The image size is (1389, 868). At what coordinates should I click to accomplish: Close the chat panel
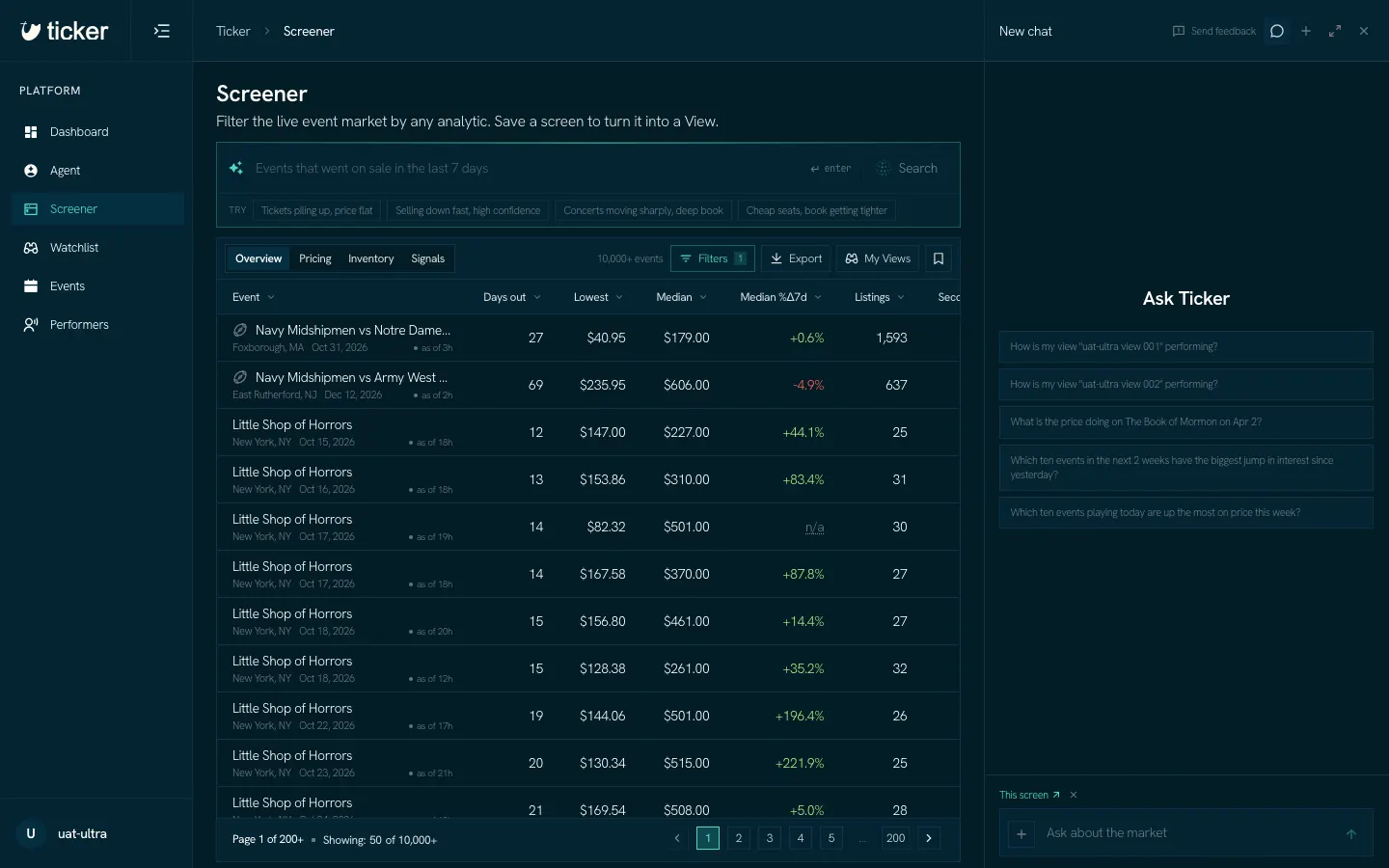click(1364, 31)
